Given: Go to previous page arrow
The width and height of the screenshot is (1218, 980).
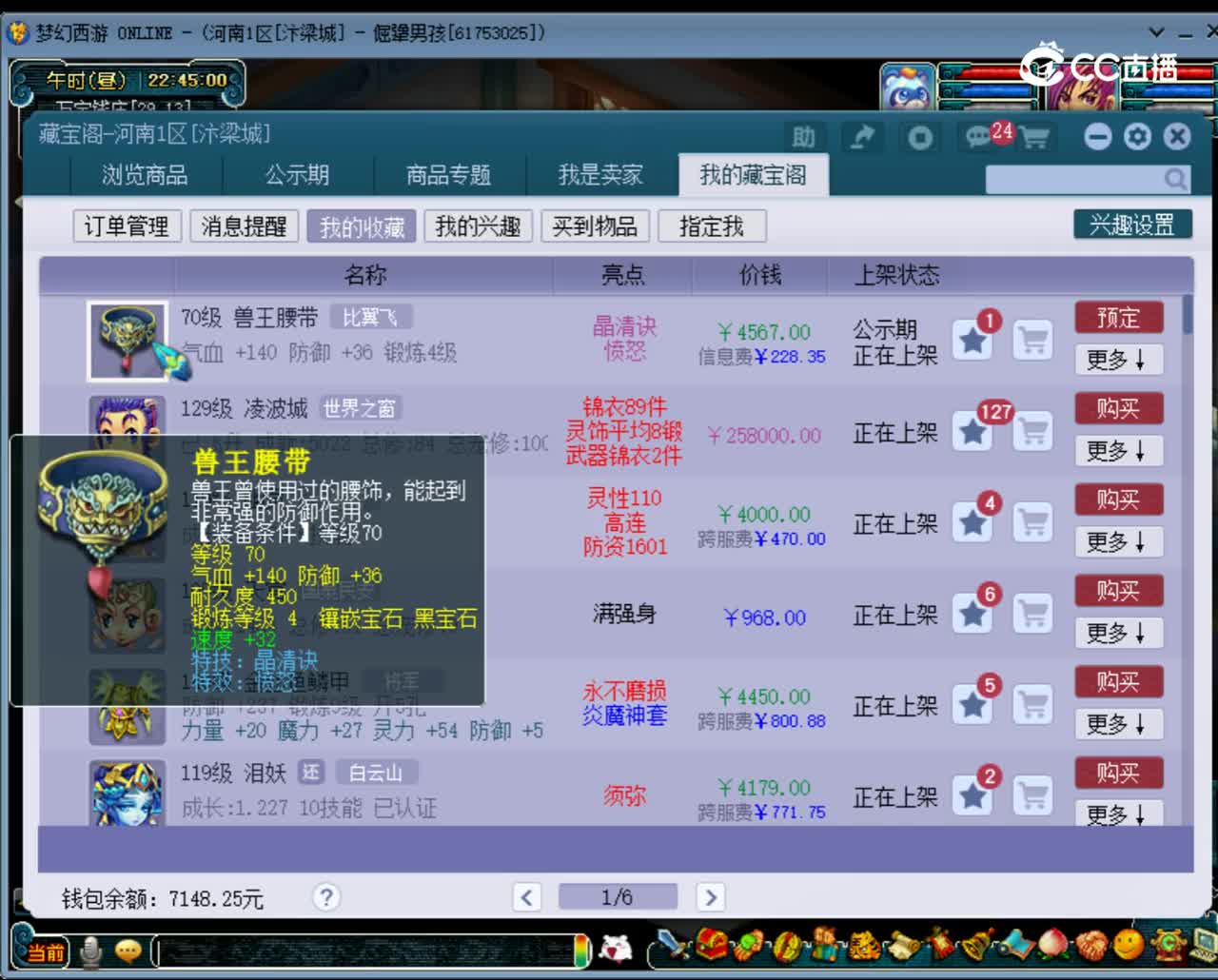Looking at the screenshot, I should point(526,896).
